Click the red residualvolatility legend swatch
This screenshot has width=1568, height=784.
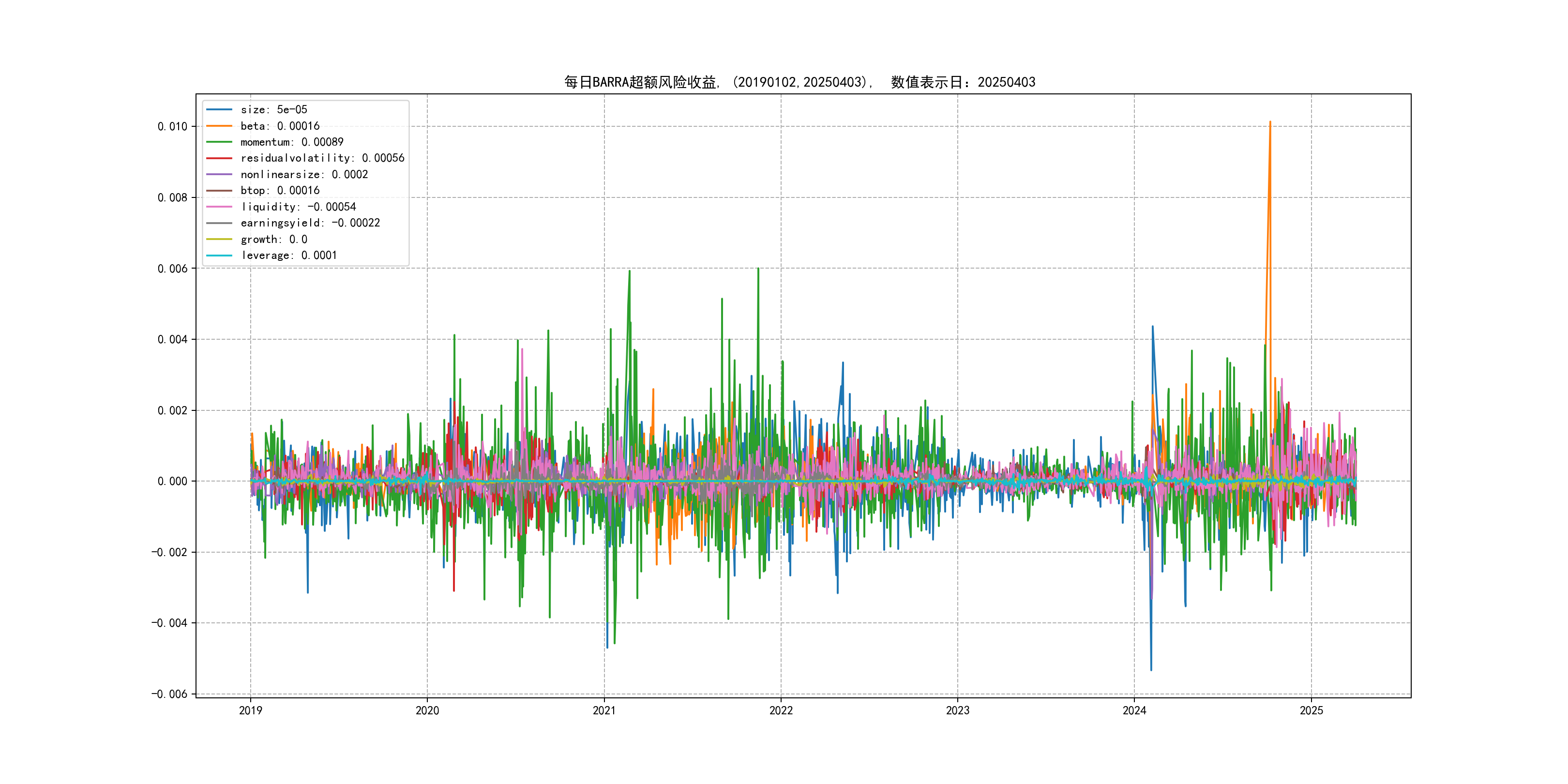[x=219, y=158]
